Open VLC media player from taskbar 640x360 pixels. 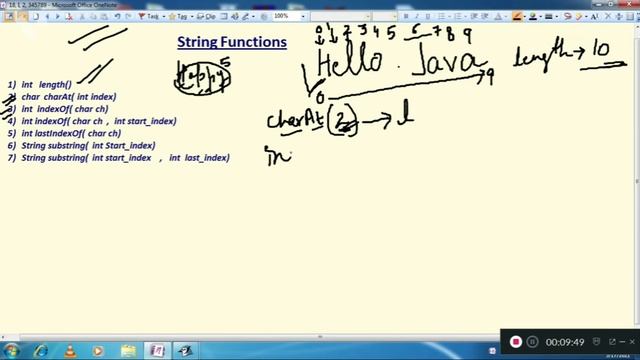70,351
